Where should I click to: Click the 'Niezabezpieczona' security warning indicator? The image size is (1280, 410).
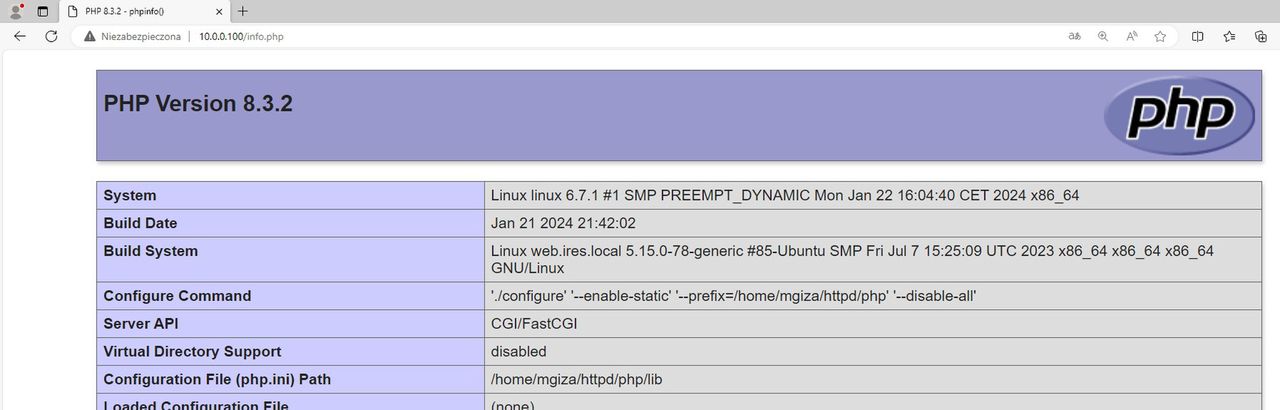coord(132,36)
